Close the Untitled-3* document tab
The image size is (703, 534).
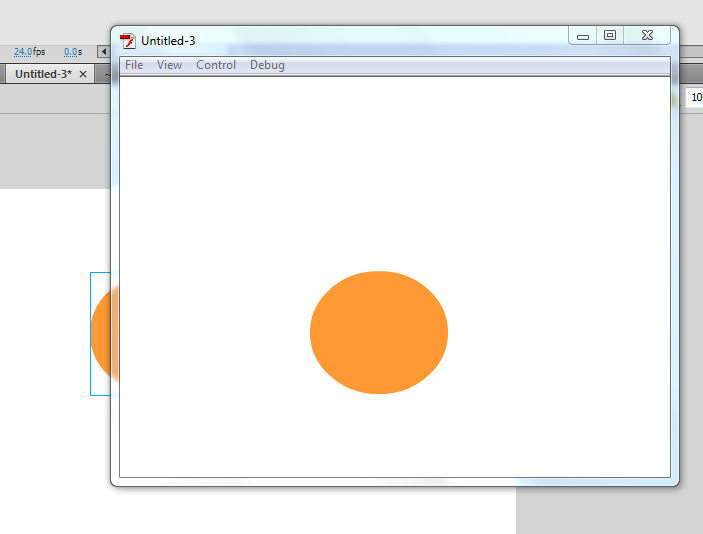coord(83,74)
